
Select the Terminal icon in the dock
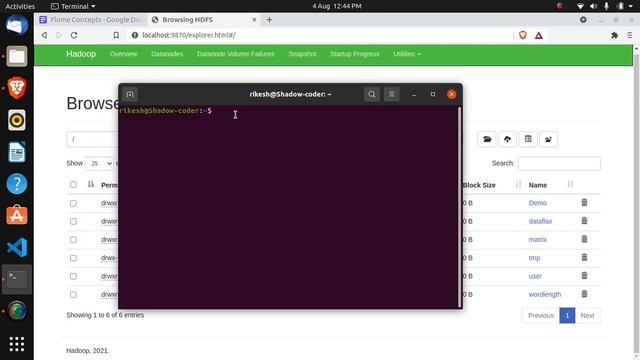pyautogui.click(x=17, y=279)
